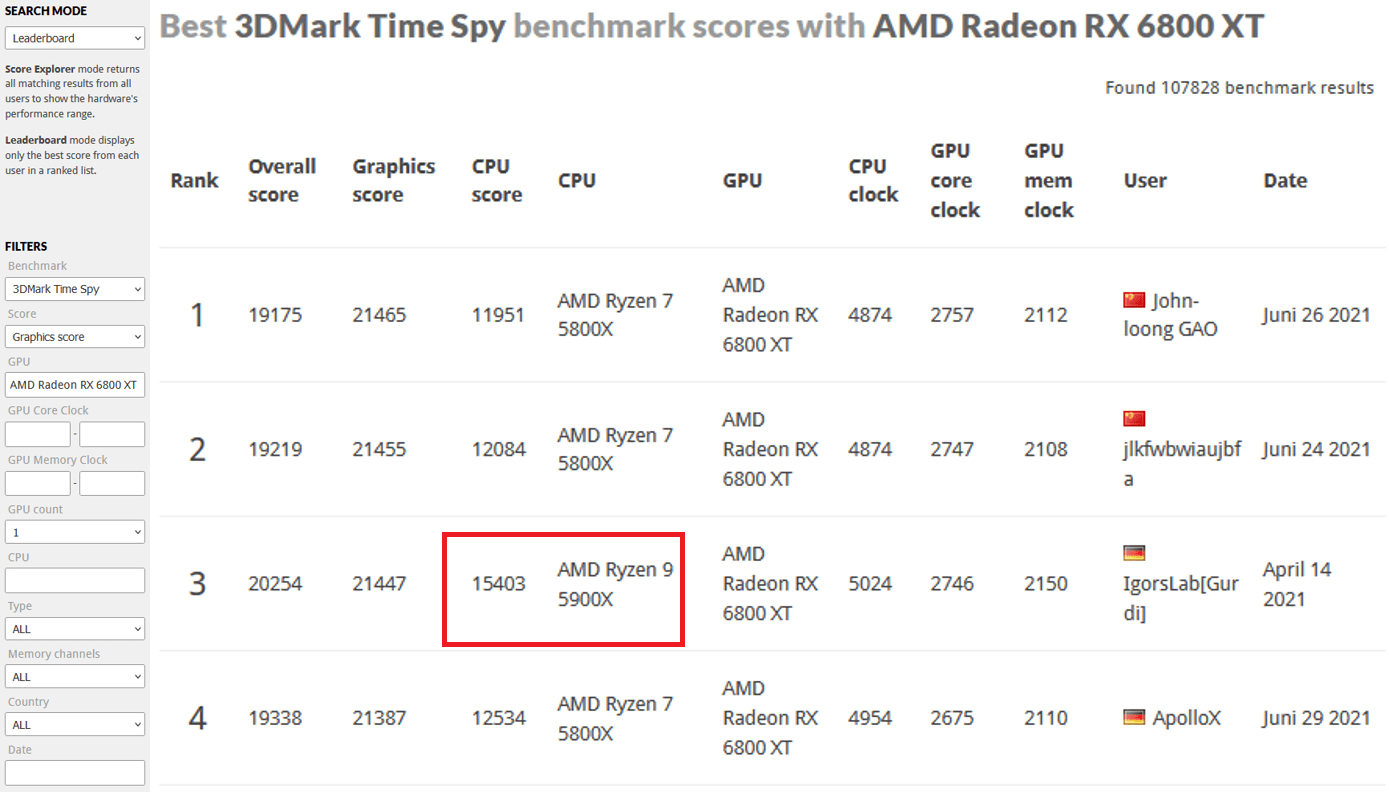Screen dimensions: 1389x792
Task: Open the Type filter dropdown
Action: click(x=75, y=629)
